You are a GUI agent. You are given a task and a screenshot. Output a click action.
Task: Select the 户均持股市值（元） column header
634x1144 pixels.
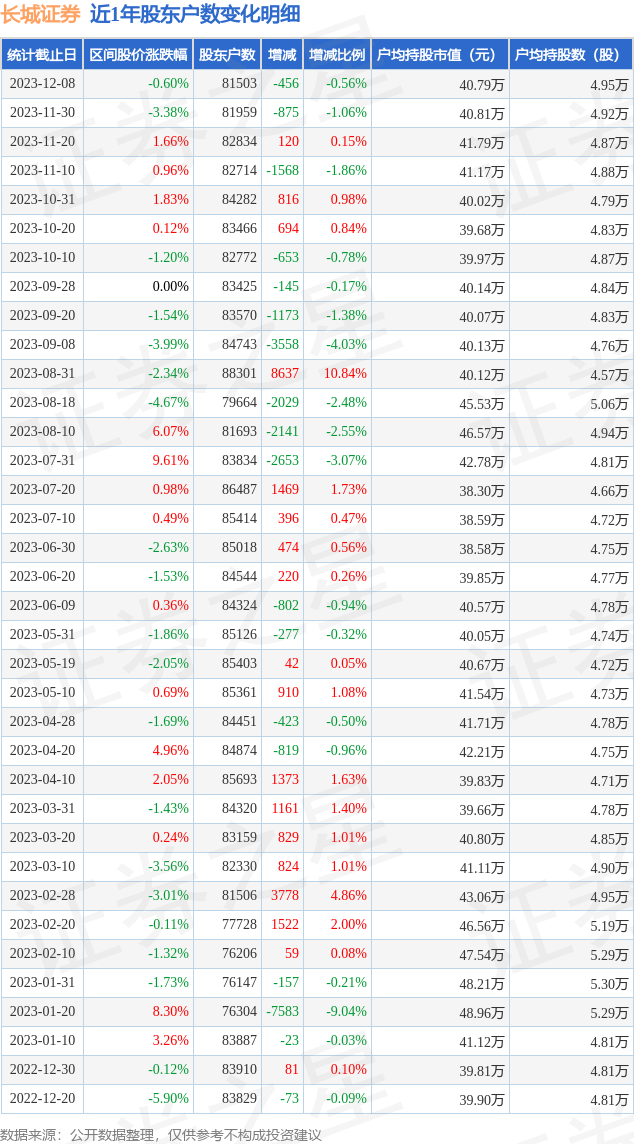click(439, 55)
